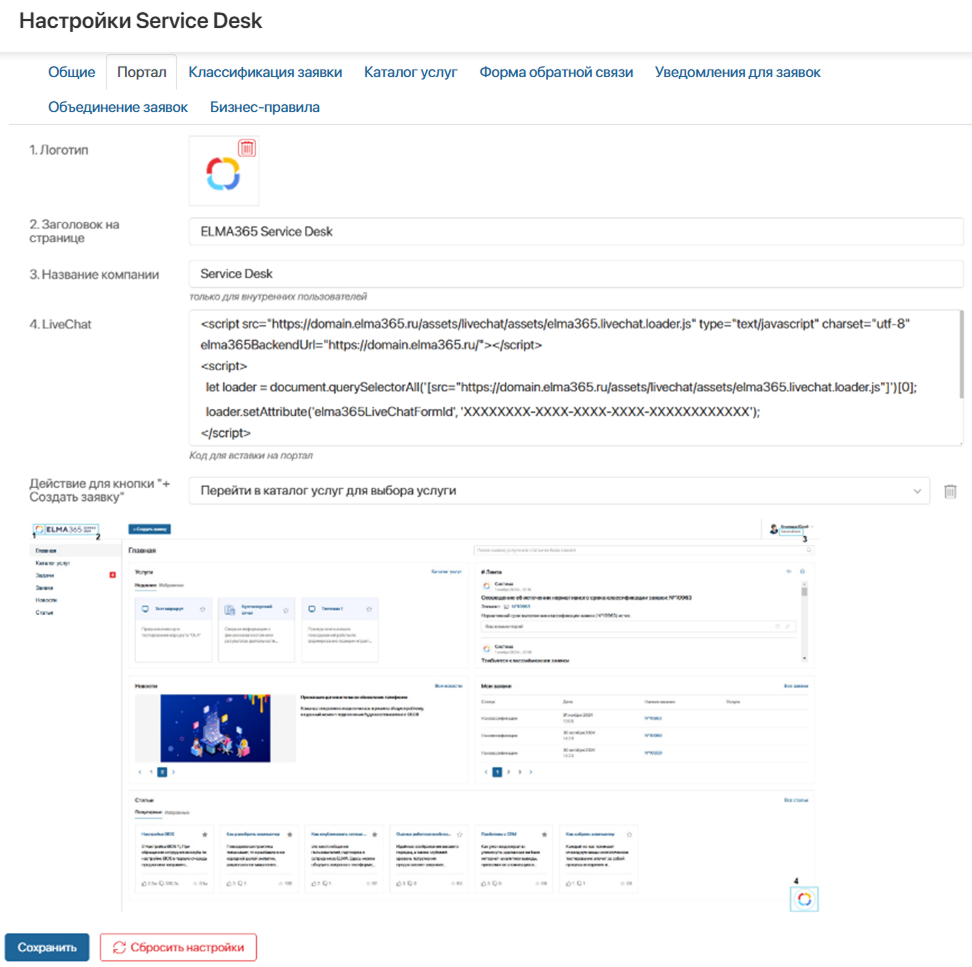This screenshot has width=972, height=967.
Task: Click Сохранить button
Action: (47, 947)
